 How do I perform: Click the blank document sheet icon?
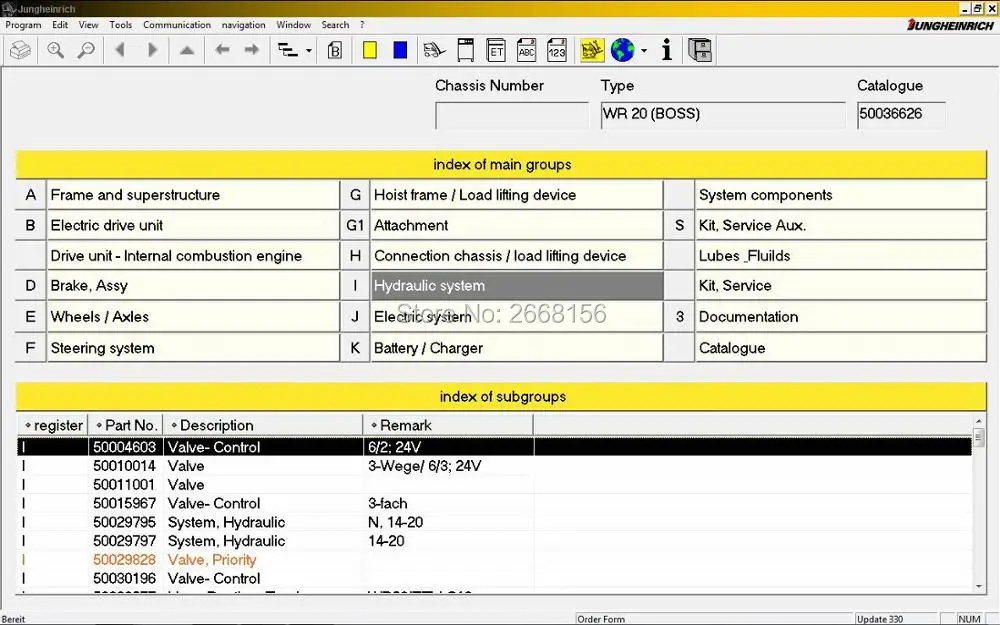click(x=466, y=50)
